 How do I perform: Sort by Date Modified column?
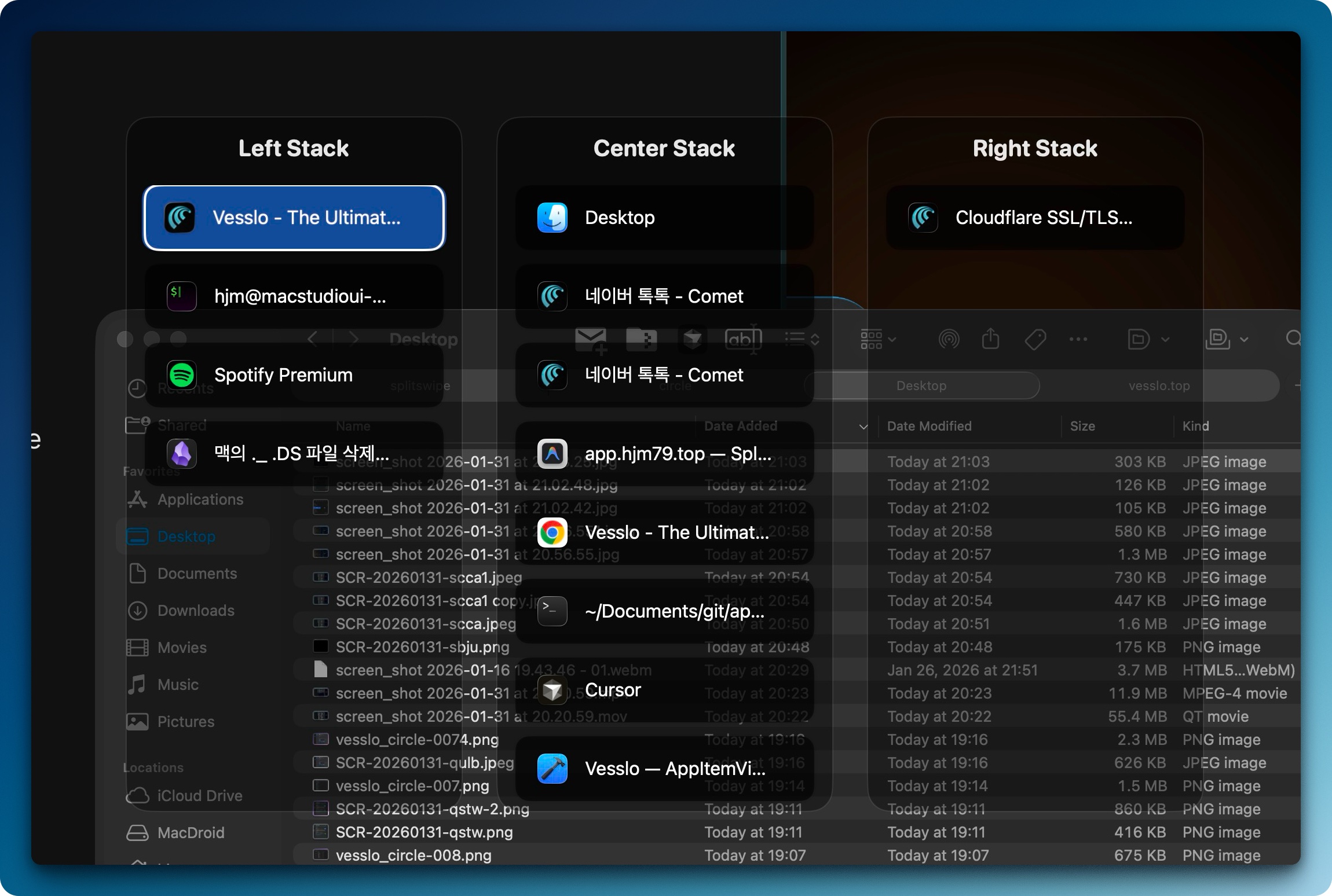pyautogui.click(x=930, y=426)
